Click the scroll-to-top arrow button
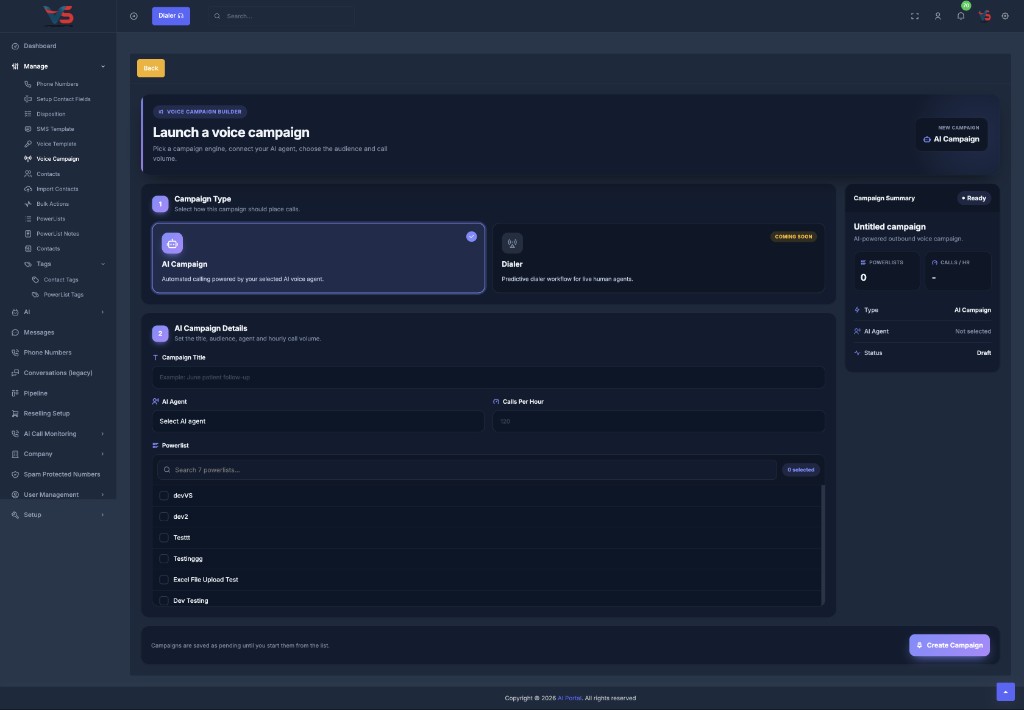The image size is (1024, 710). coord(1006,692)
